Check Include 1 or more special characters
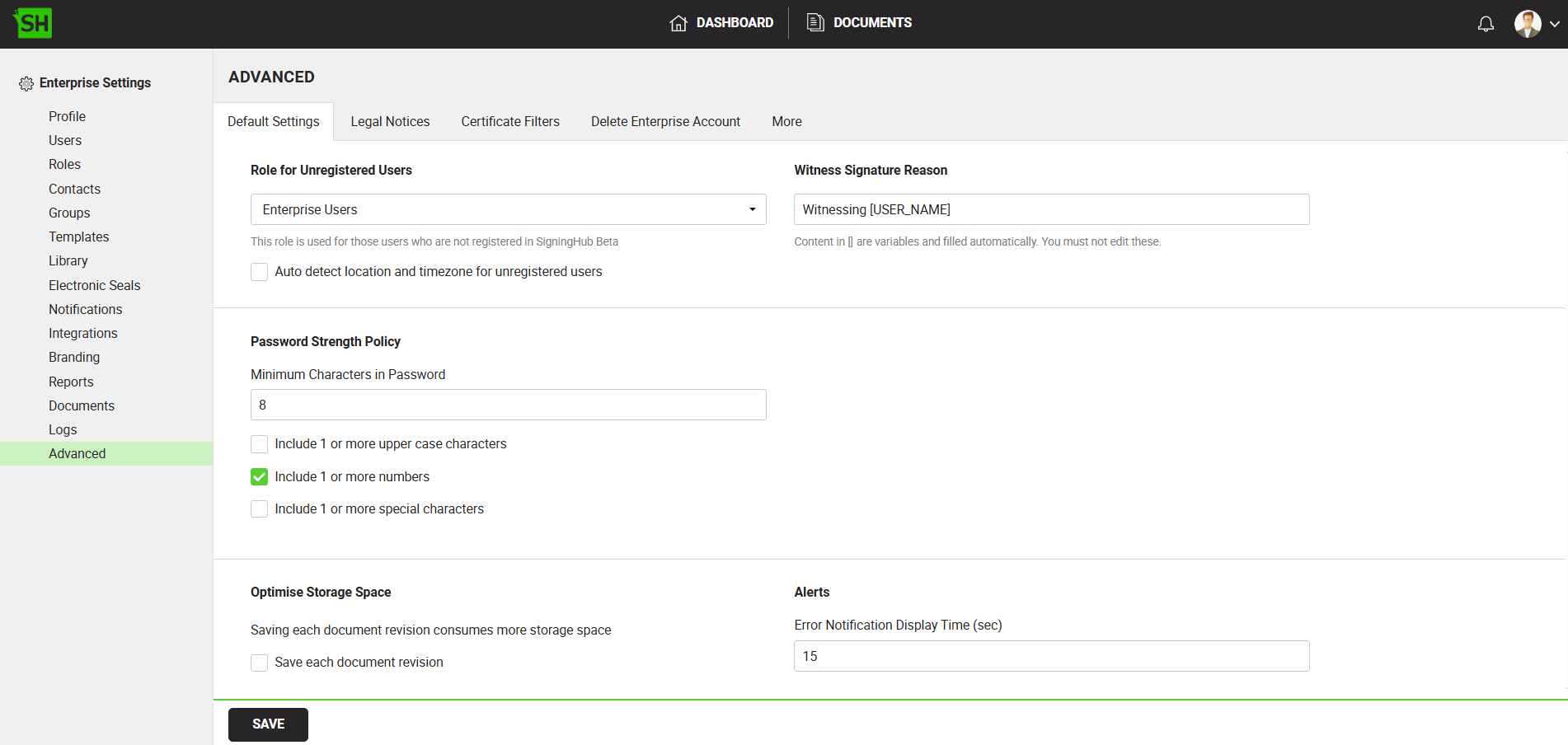The height and width of the screenshot is (745, 1568). (260, 509)
